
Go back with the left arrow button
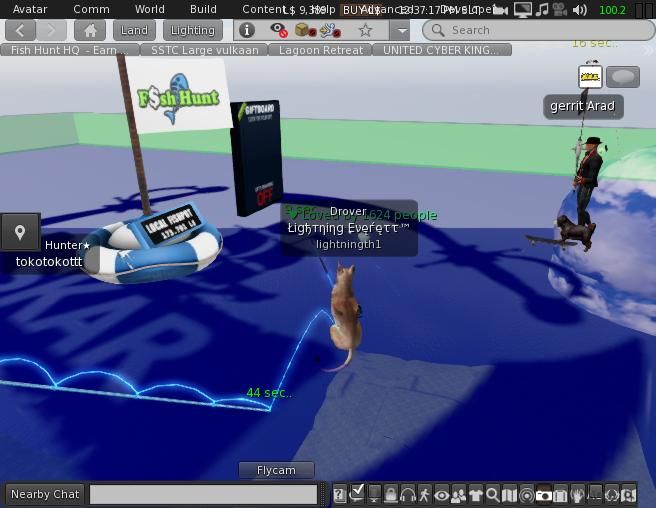pos(20,31)
